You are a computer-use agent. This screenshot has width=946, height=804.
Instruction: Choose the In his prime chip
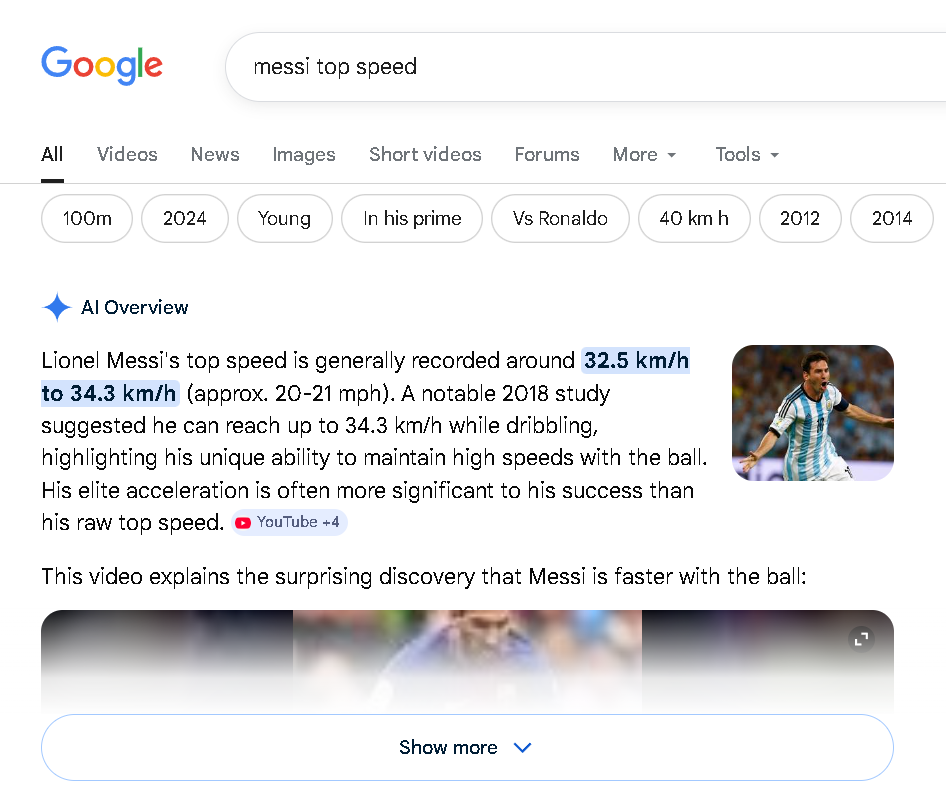pyautogui.click(x=411, y=218)
